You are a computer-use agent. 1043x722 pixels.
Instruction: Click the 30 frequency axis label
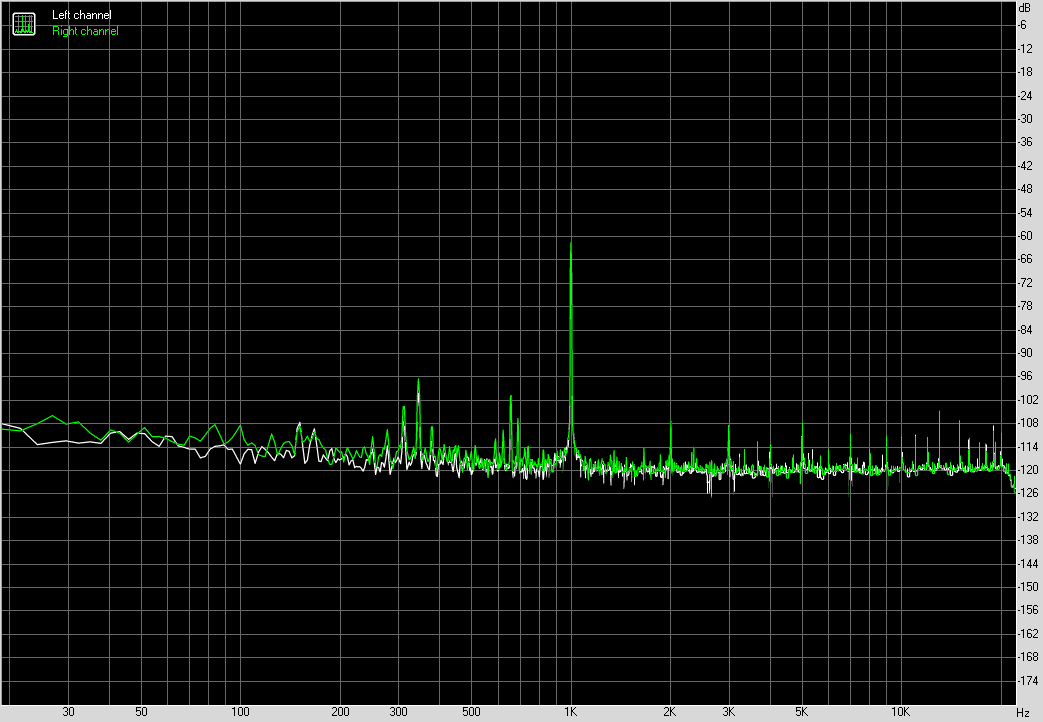click(x=69, y=712)
